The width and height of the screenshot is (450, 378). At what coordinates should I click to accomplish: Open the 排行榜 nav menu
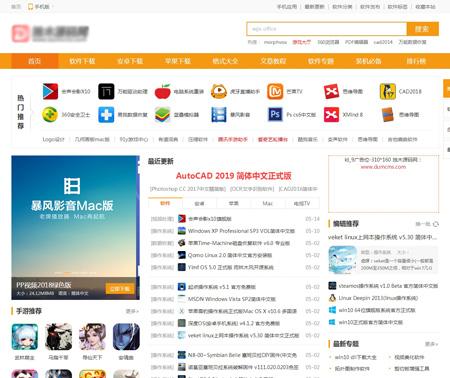coord(416,61)
